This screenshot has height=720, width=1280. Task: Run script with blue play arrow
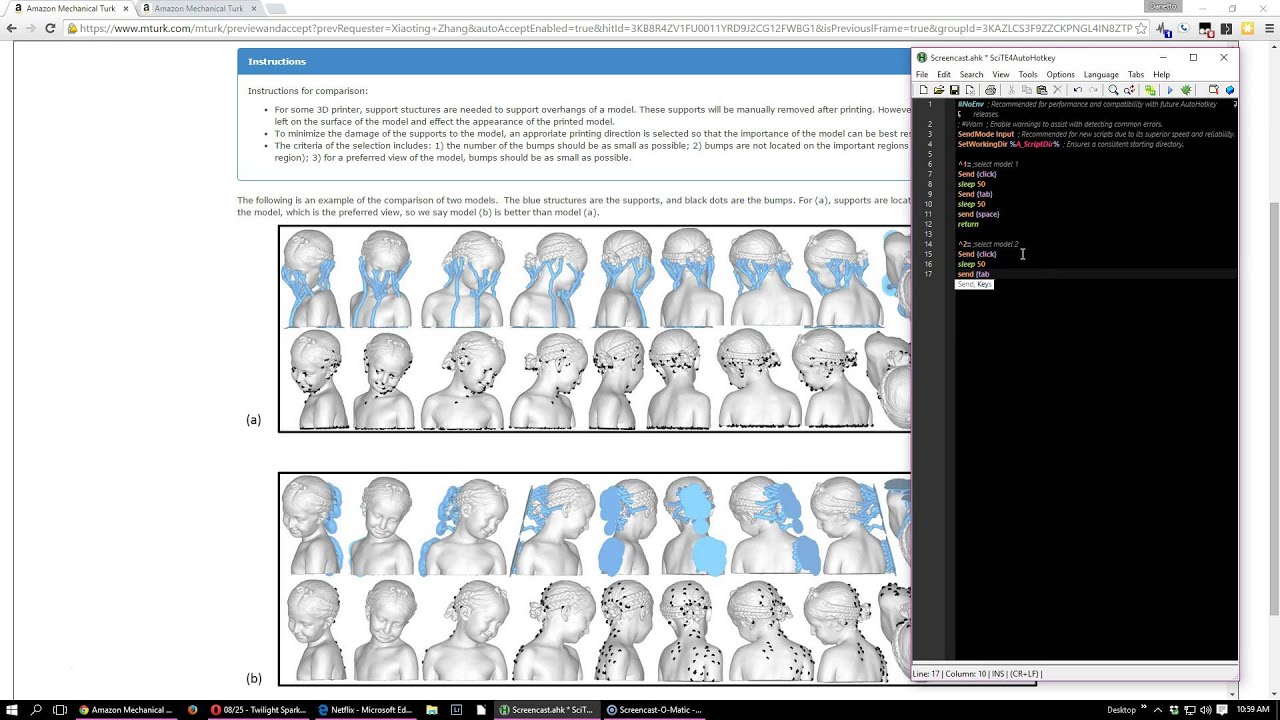pos(1170,90)
